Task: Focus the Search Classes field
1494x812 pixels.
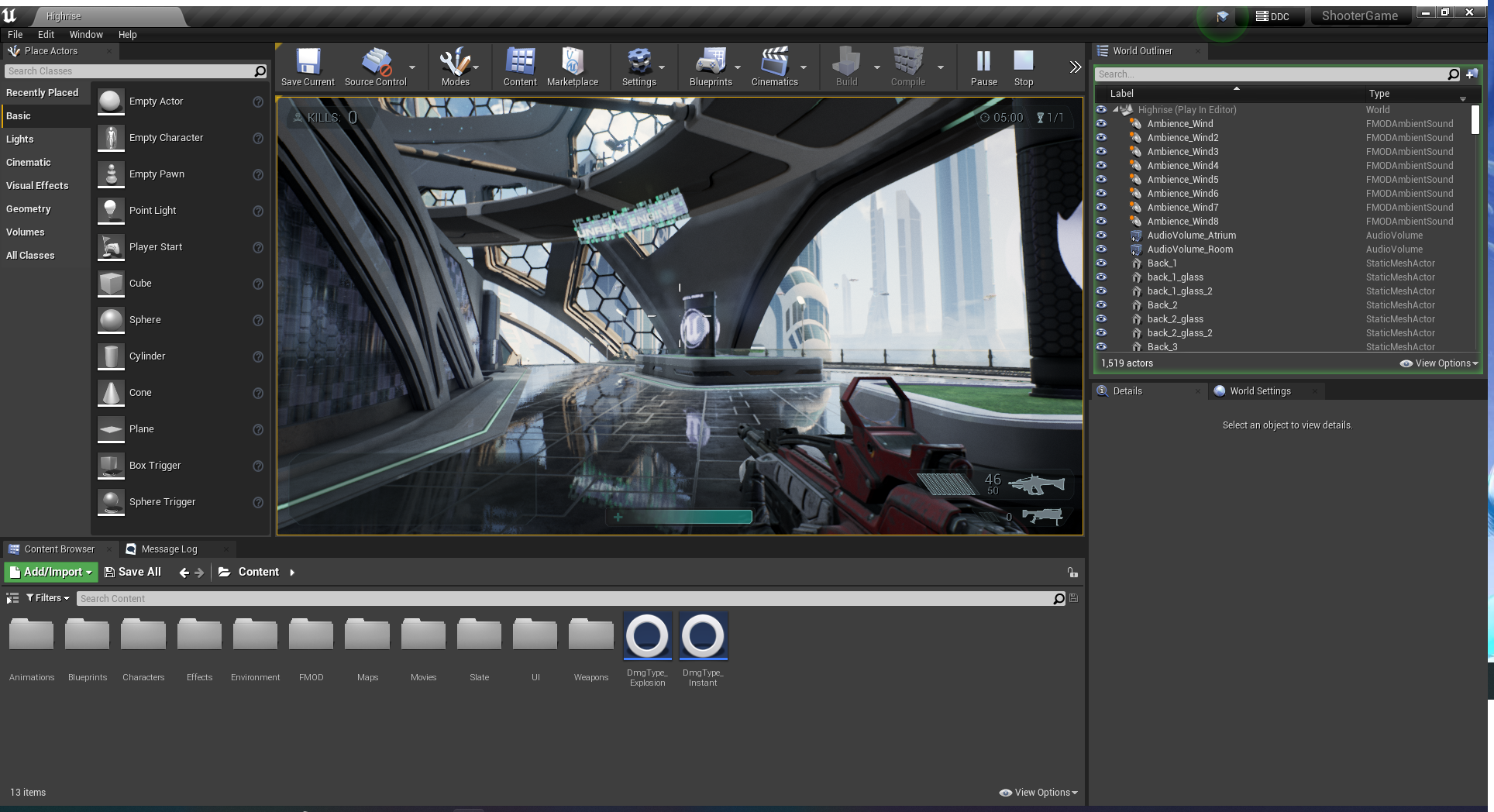Action: (136, 71)
